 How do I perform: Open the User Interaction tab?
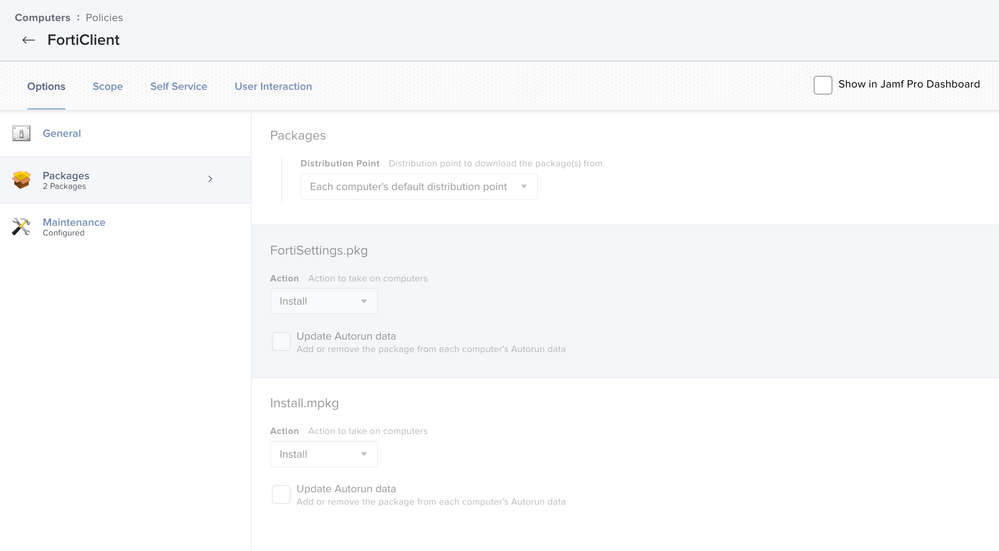[x=273, y=87]
